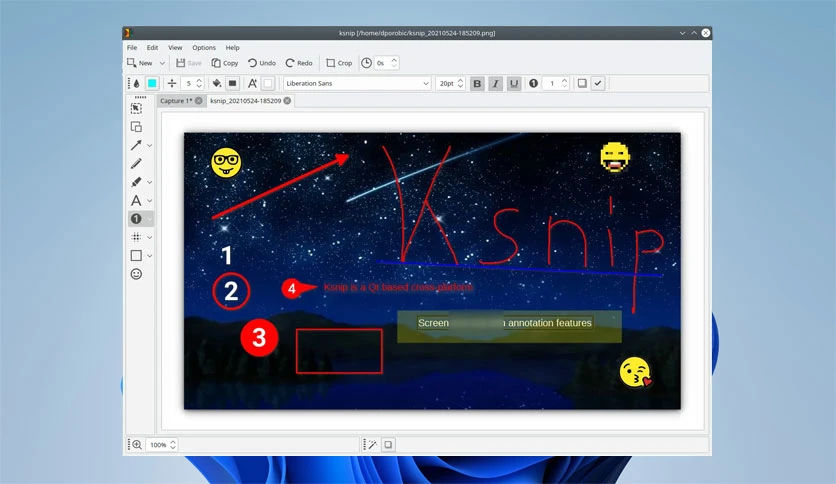Adjust the font size 20pt stepper
The height and width of the screenshot is (484, 836).
coord(451,83)
